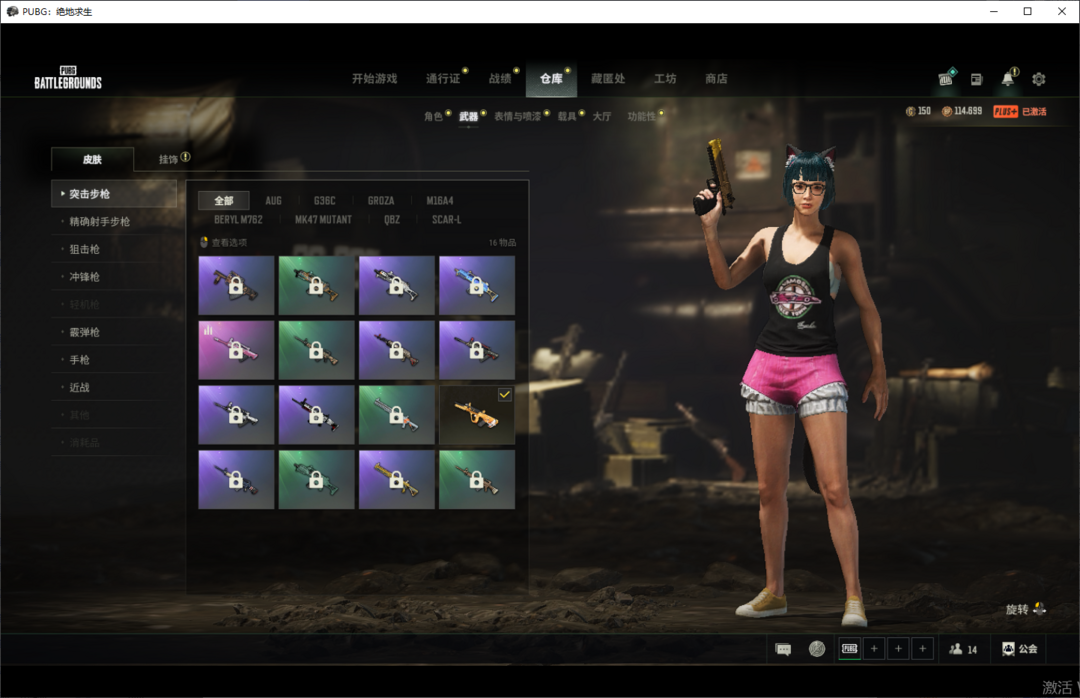Viewport: 1080px width, 698px height.
Task: Select the 全部 filter
Action: pos(224,201)
